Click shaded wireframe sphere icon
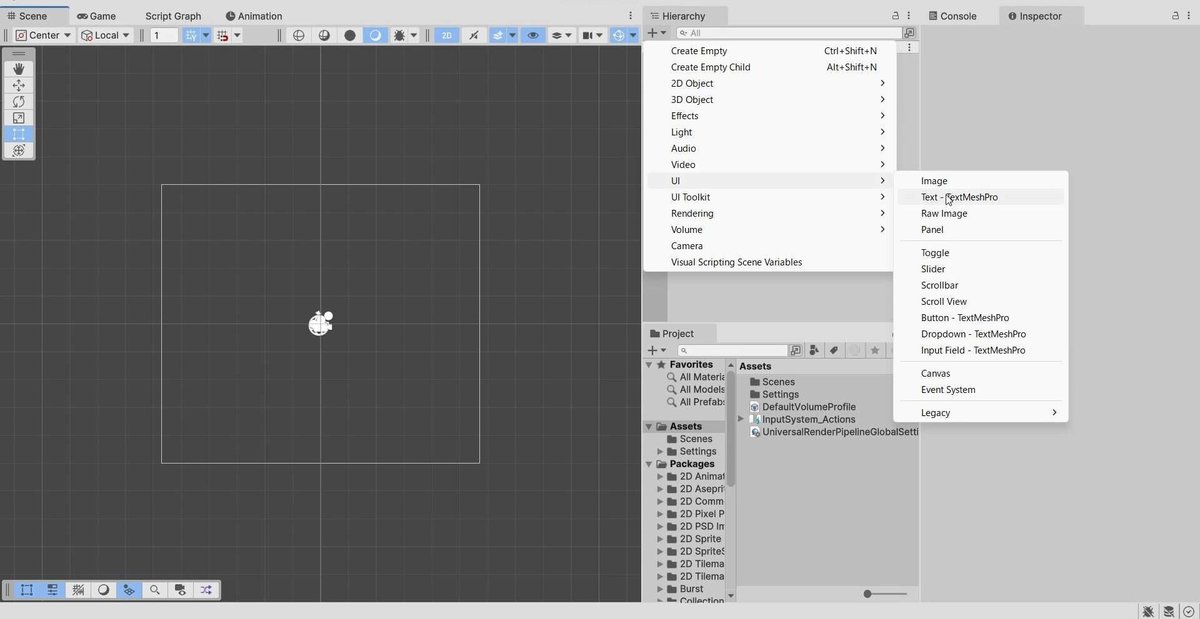The image size is (1200, 619). click(324, 35)
